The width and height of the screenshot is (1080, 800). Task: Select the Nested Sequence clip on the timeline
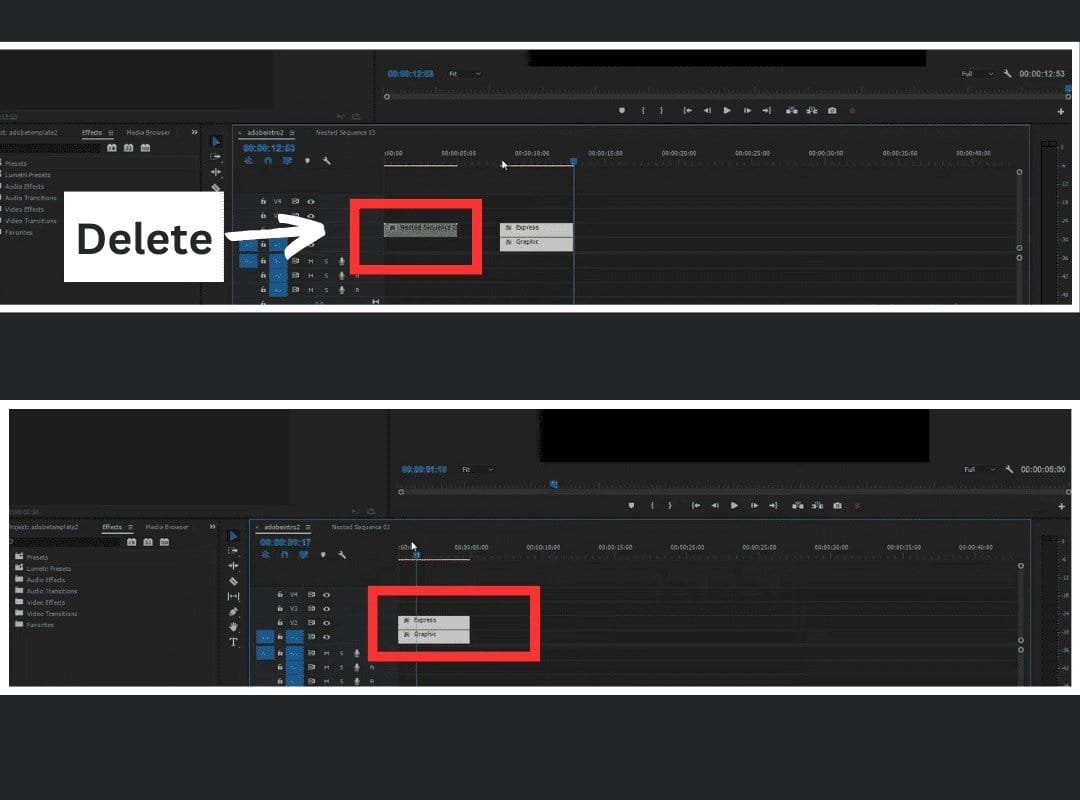click(420, 228)
